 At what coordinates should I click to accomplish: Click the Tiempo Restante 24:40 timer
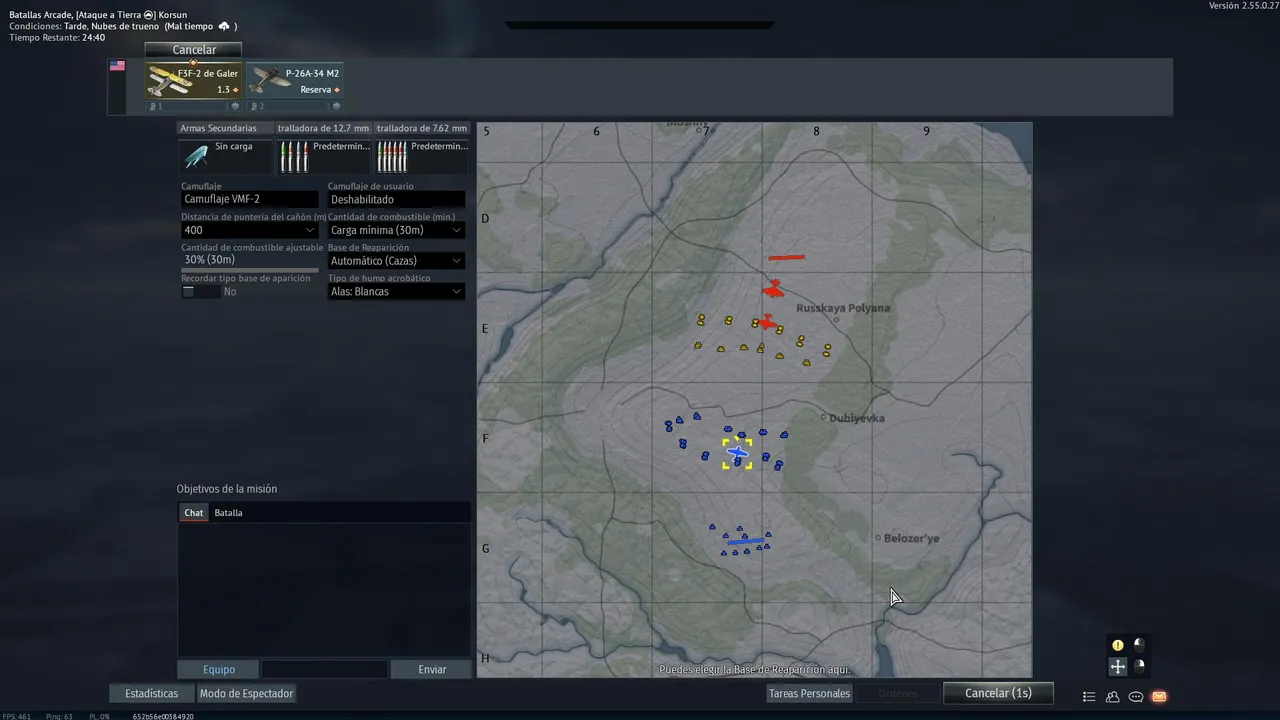click(57, 37)
